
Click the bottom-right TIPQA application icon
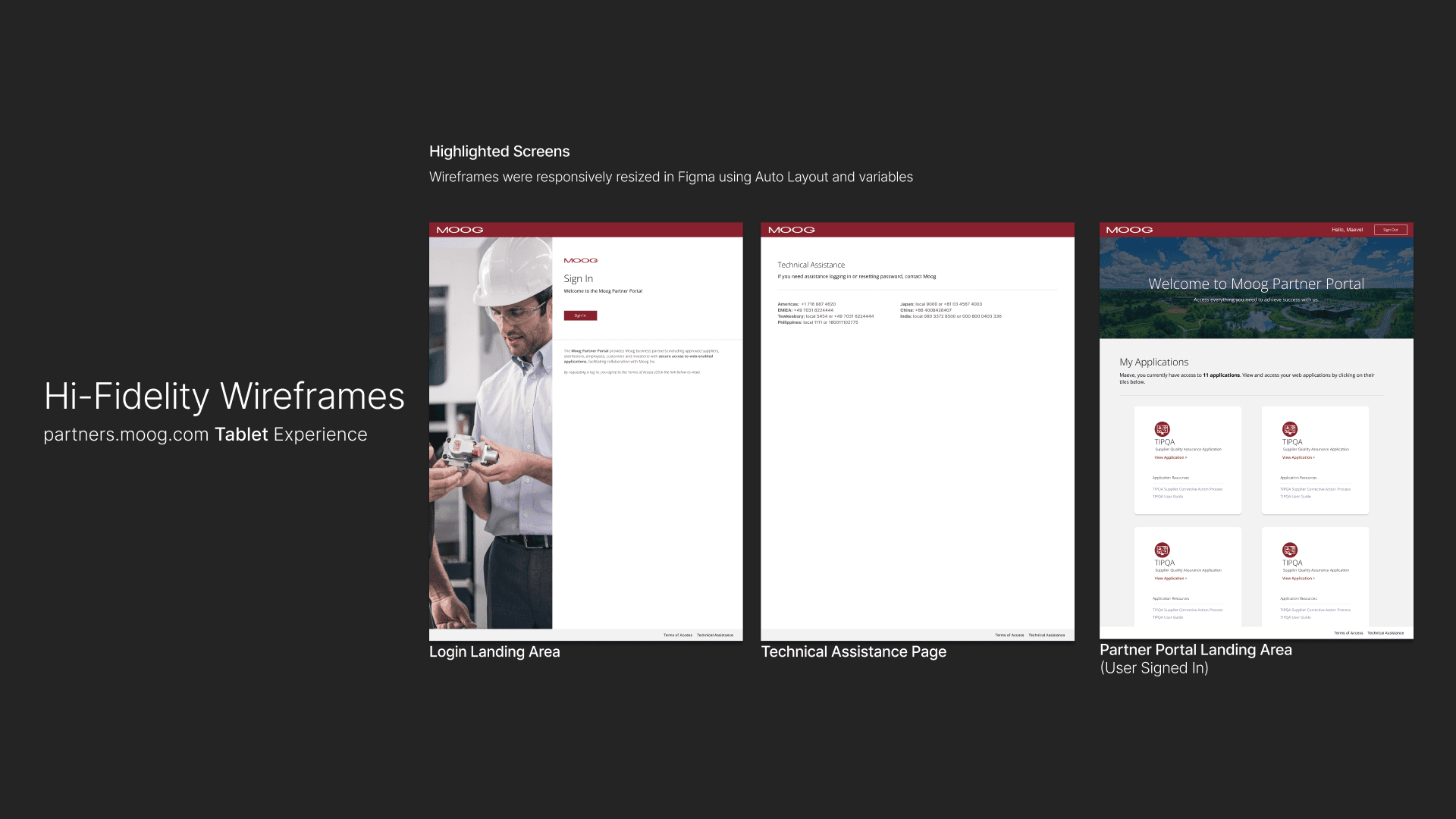point(1289,550)
